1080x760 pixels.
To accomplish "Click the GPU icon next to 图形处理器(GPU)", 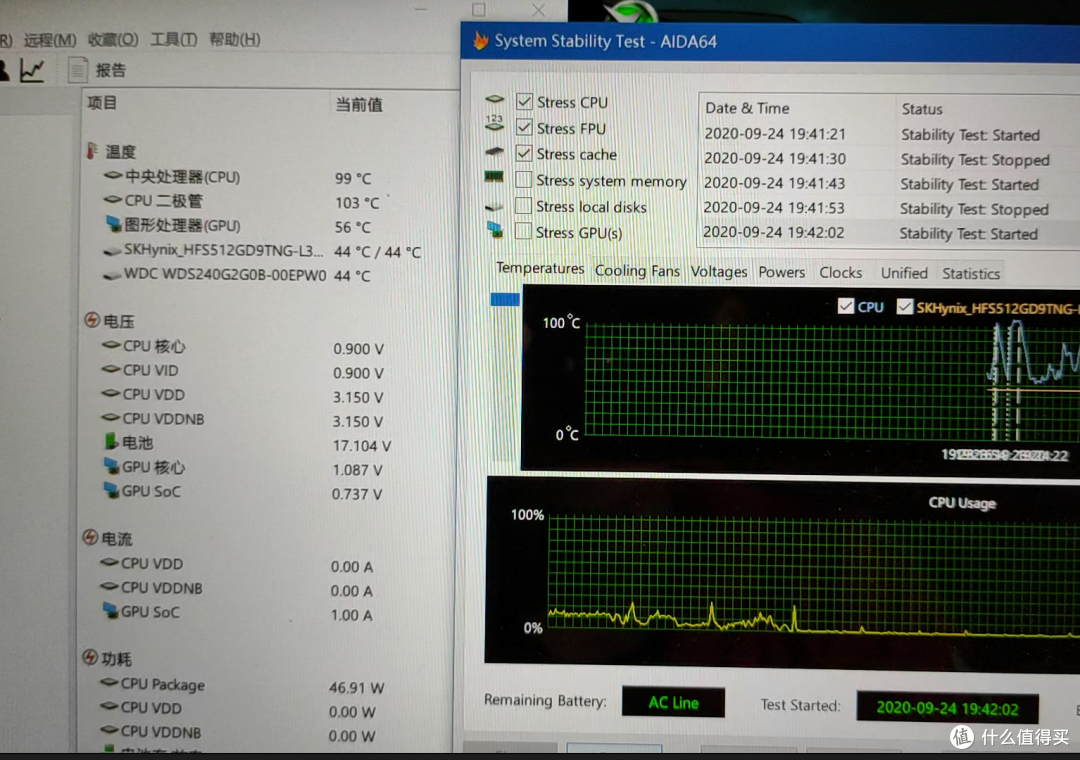I will click(x=114, y=224).
